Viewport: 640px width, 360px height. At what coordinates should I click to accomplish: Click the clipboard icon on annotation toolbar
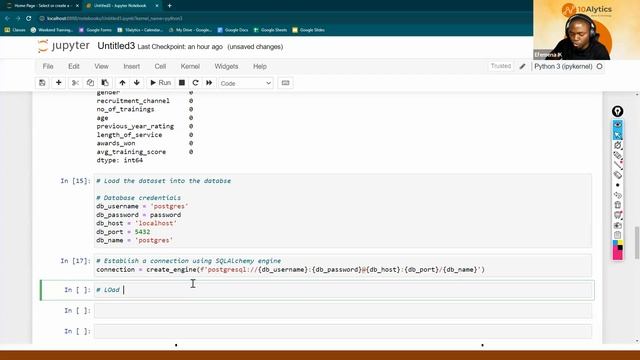click(x=618, y=235)
